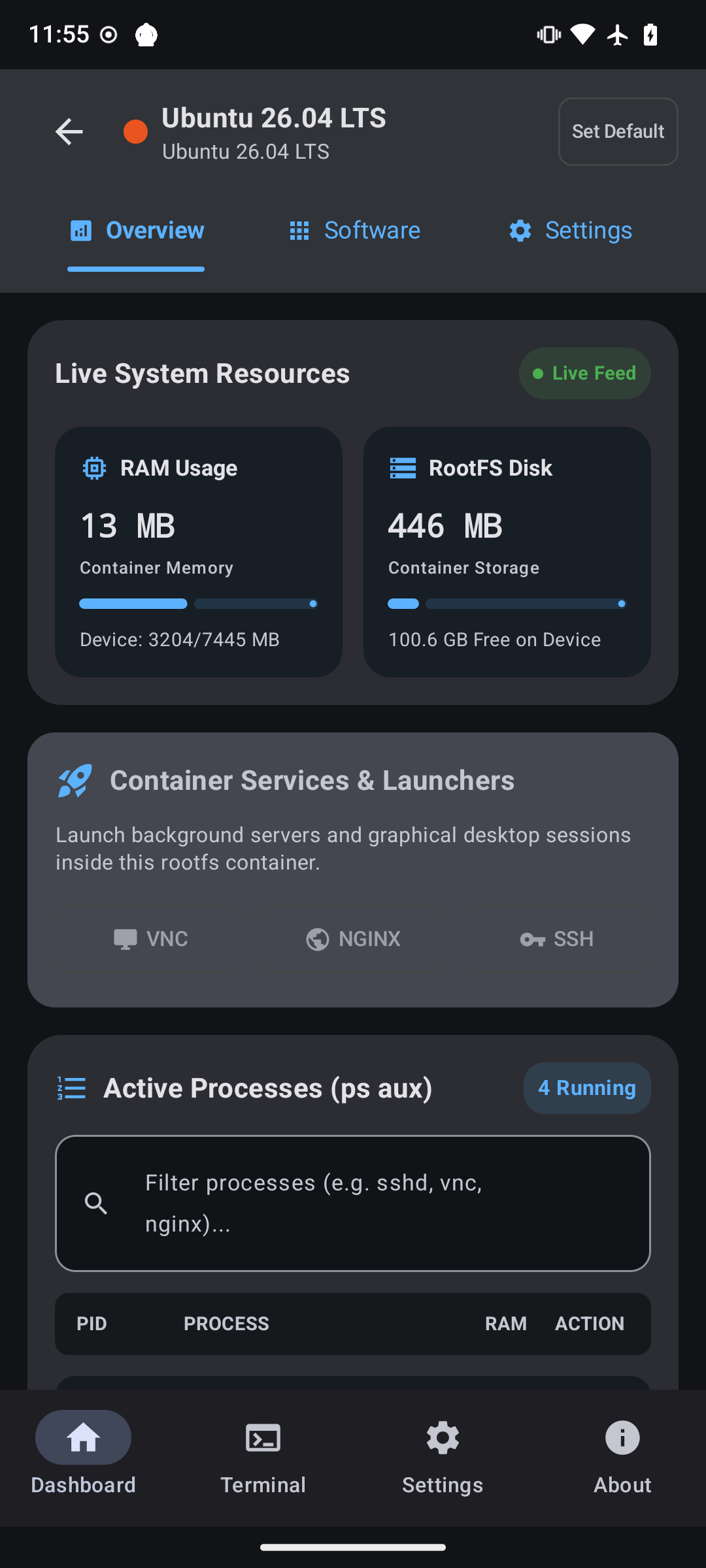Tap the Wi-Fi status icon
Viewport: 706px width, 1568px height.
[582, 34]
